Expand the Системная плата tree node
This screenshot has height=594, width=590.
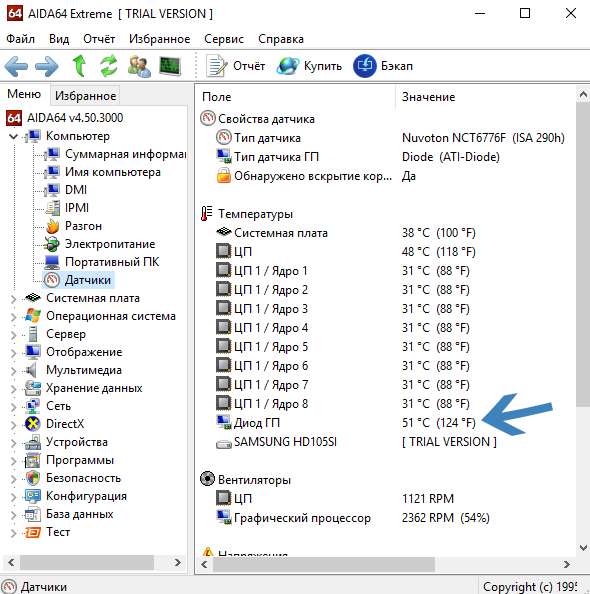pyautogui.click(x=13, y=299)
